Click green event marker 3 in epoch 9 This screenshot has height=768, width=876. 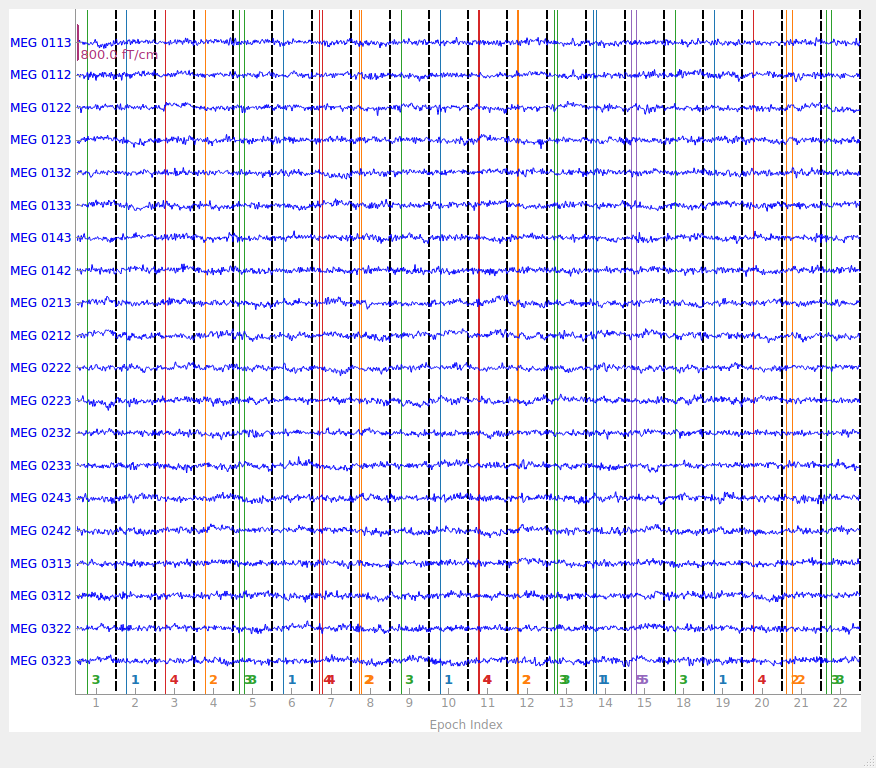[410, 680]
